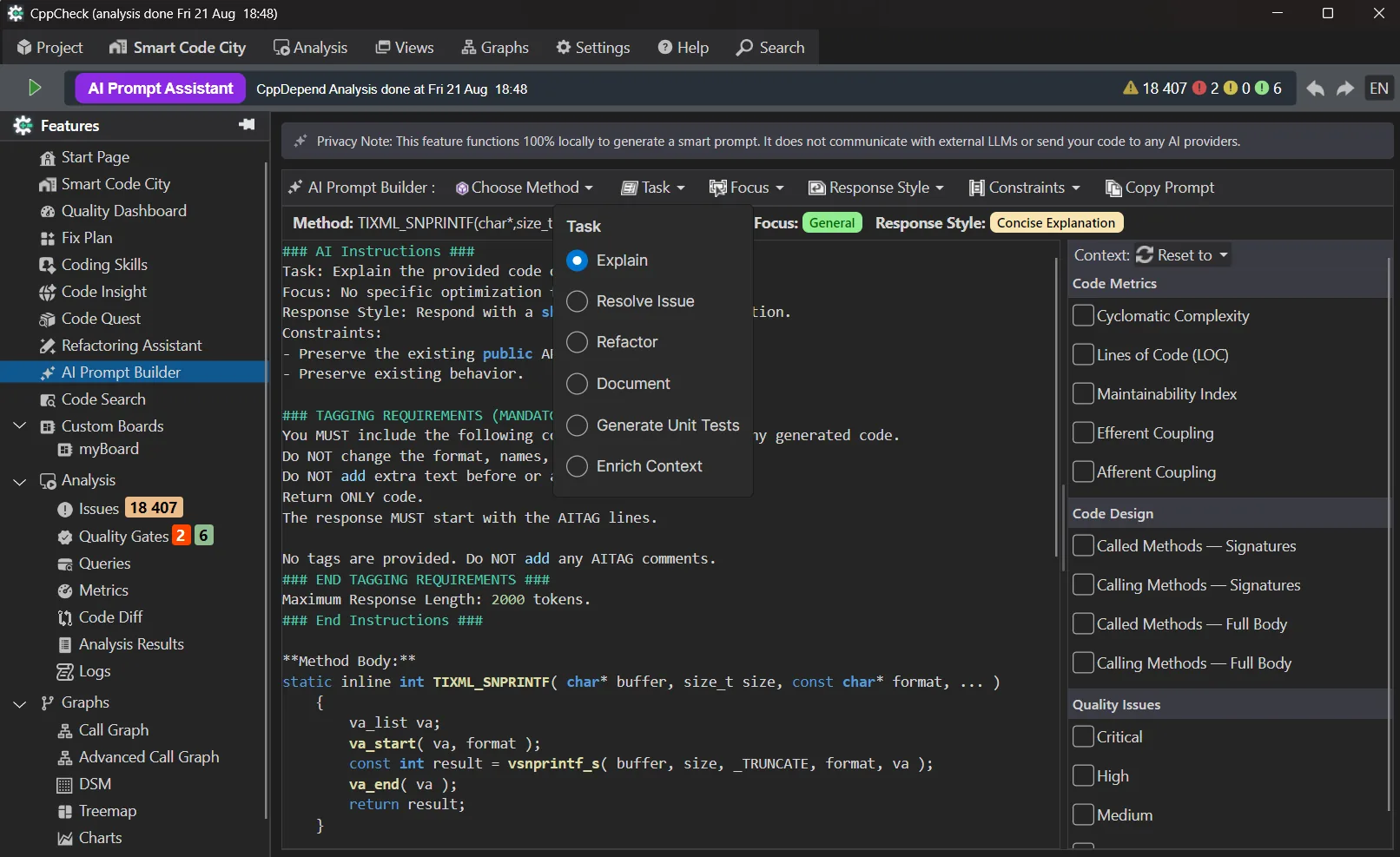Click the Quality Gates badge icon
1400x857 pixels.
coord(65,537)
